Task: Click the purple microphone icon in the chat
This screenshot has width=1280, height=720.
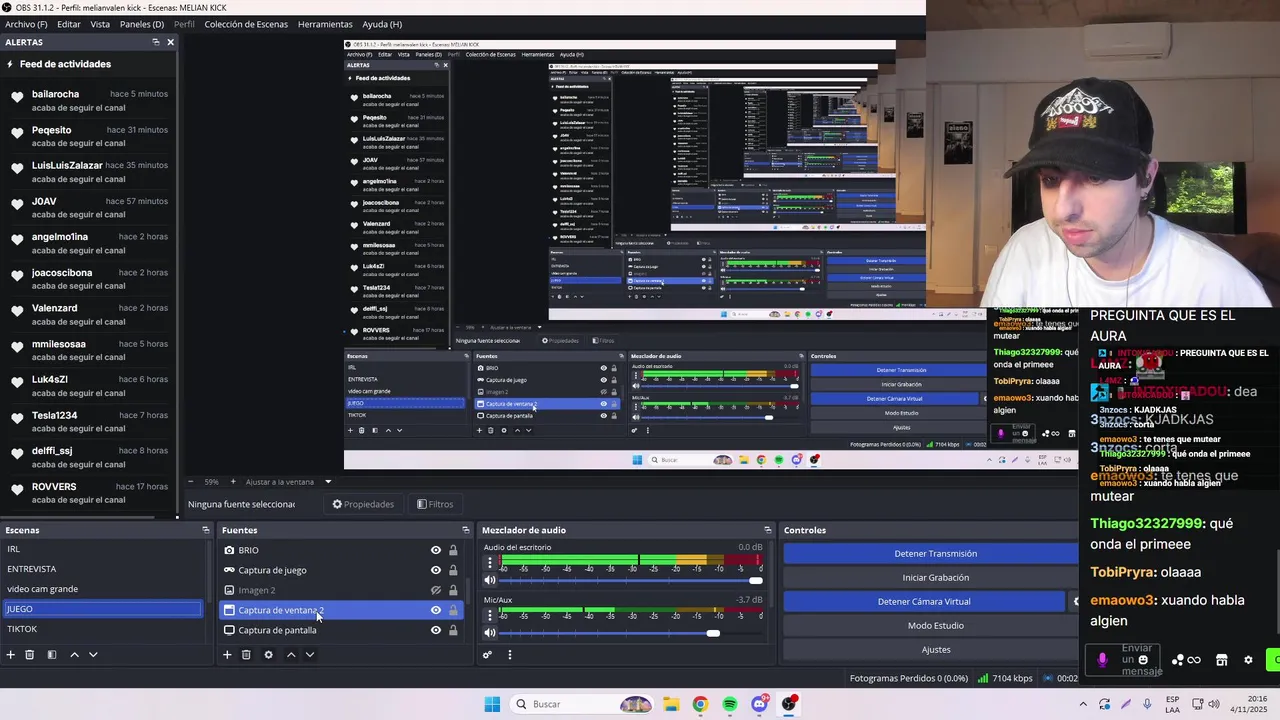Action: click(x=1102, y=660)
